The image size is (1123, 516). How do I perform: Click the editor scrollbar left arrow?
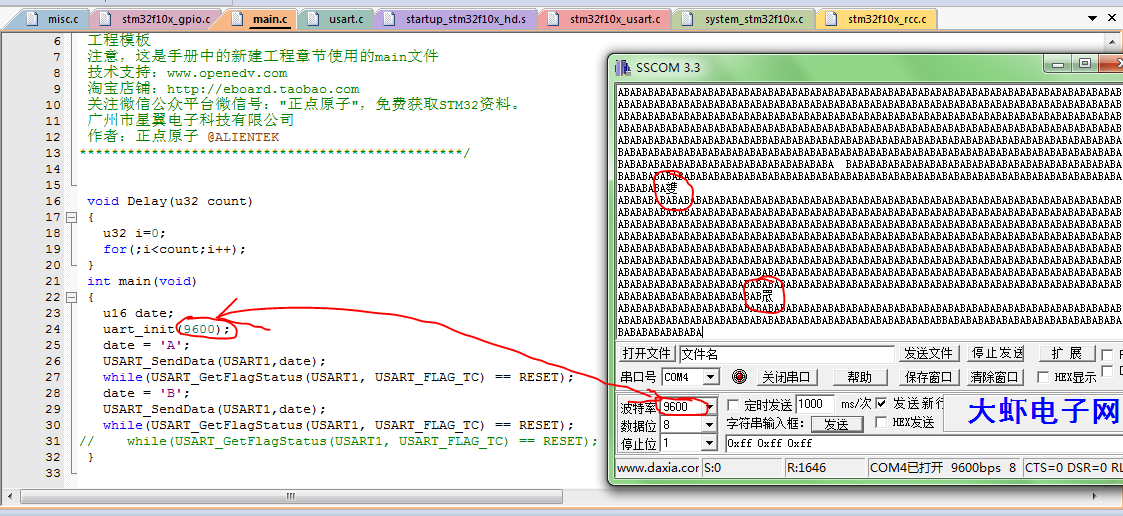point(11,496)
